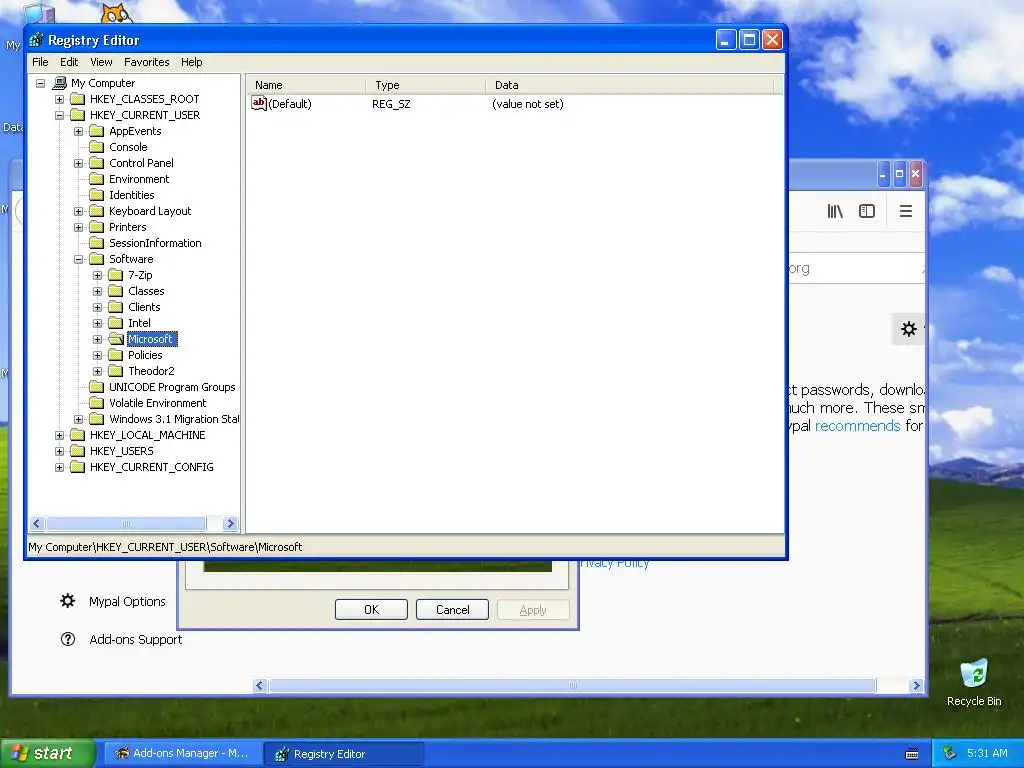Click the open Microsoft folder icon
Viewport: 1024px width, 768px height.
point(116,339)
